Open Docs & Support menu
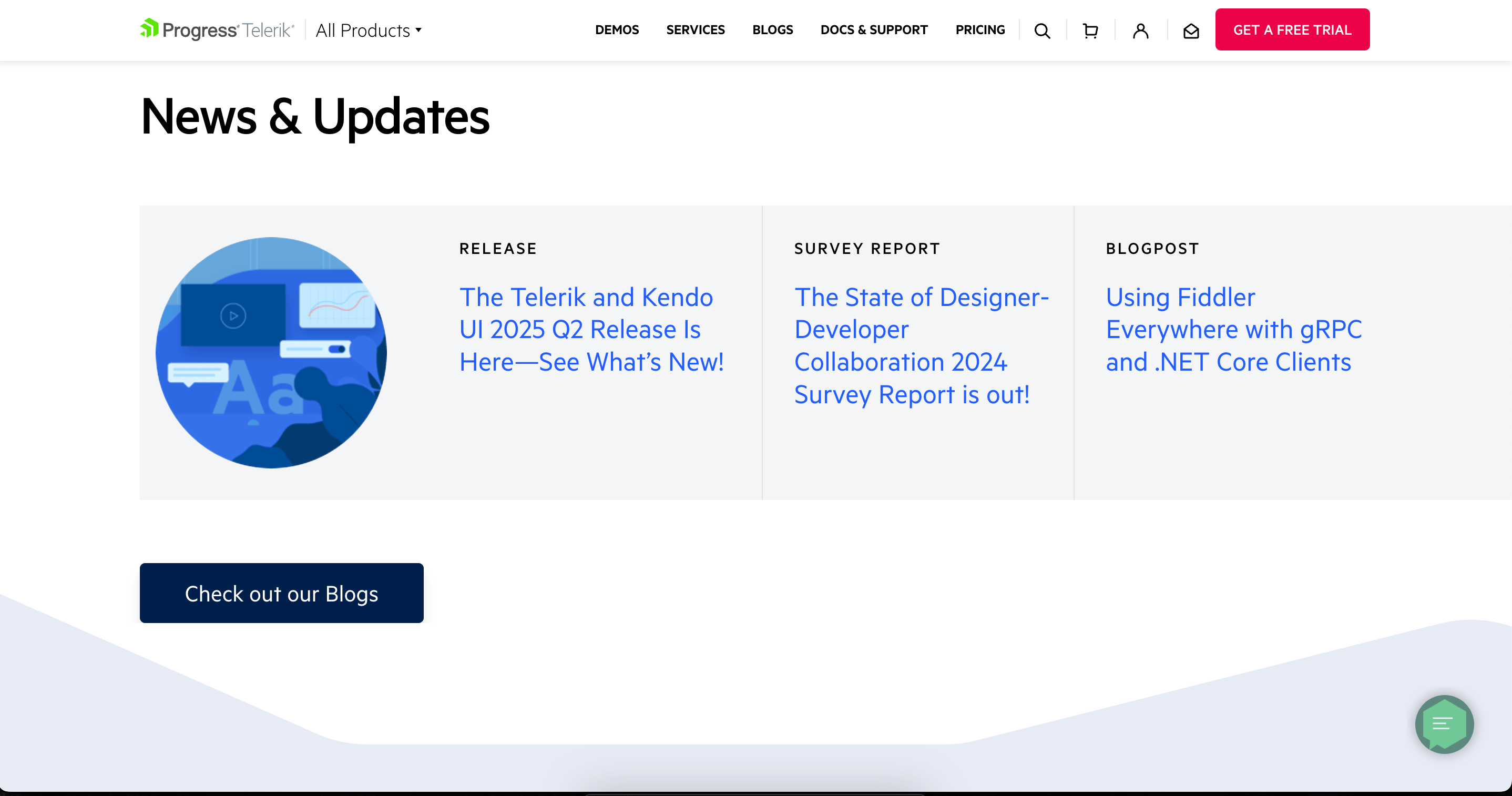The image size is (1512, 796). 874,30
